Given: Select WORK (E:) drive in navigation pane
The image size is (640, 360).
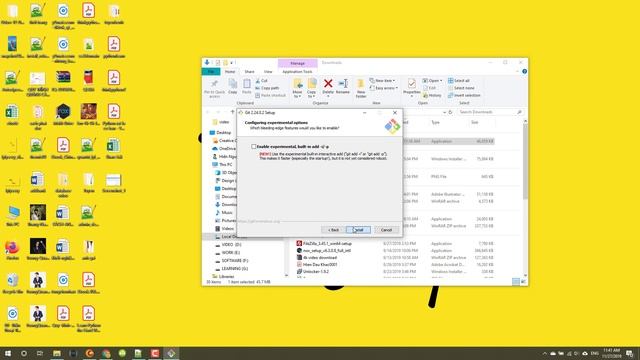Looking at the screenshot, I should (227, 253).
